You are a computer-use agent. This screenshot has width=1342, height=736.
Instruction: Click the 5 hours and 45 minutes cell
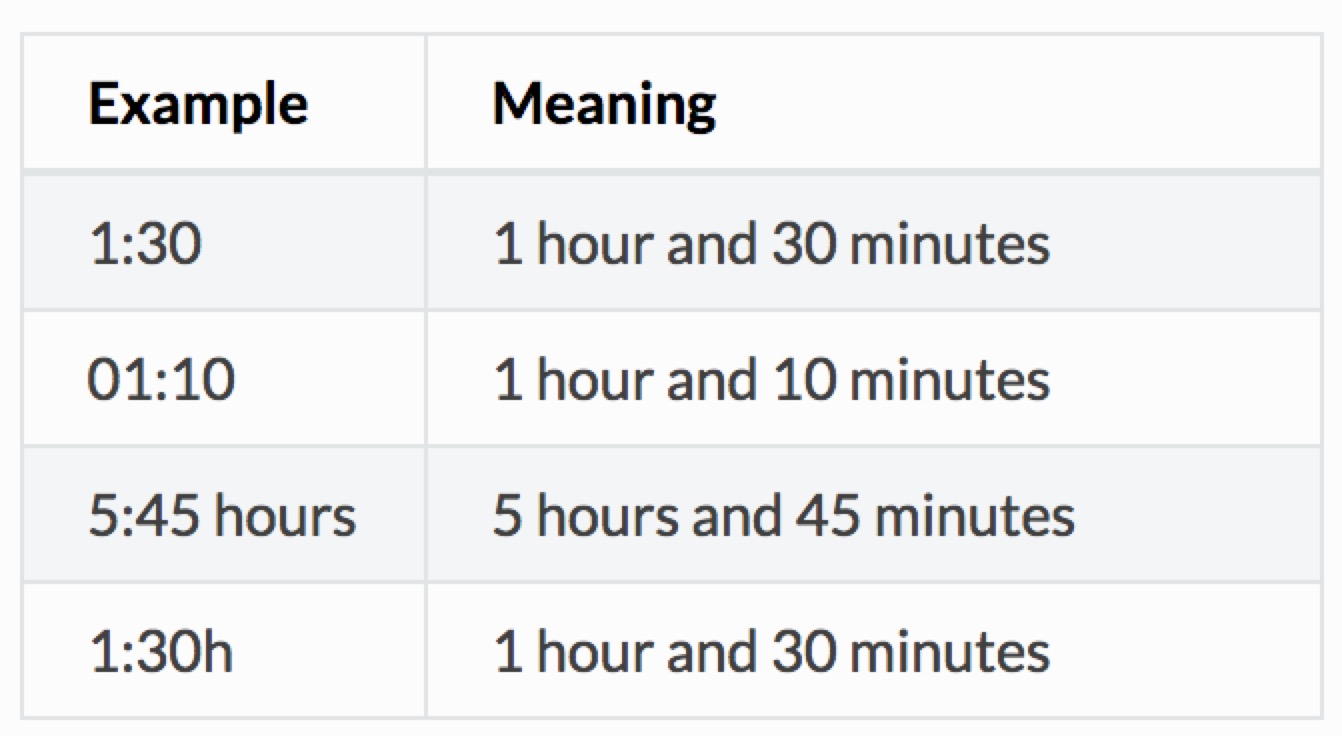(x=783, y=516)
